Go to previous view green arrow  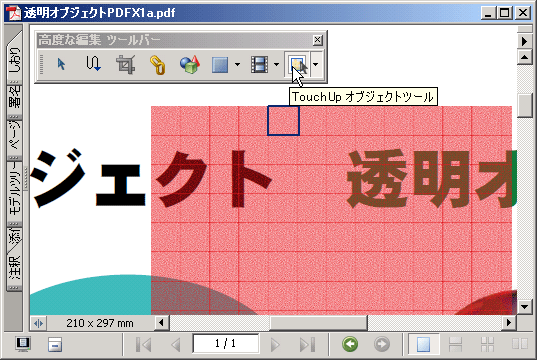(350, 344)
